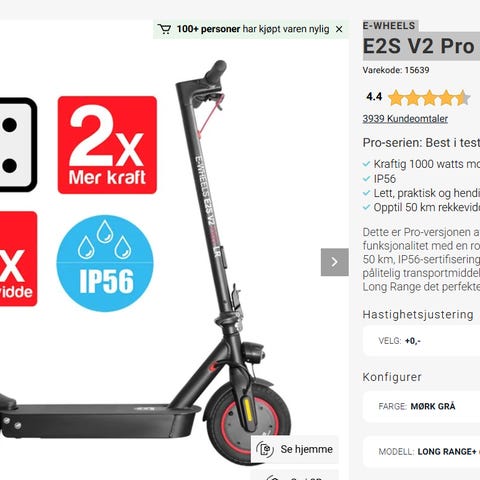Image resolution: width=480 pixels, height=480 pixels.
Task: Dismiss the recent purchases notification
Action: [339, 29]
